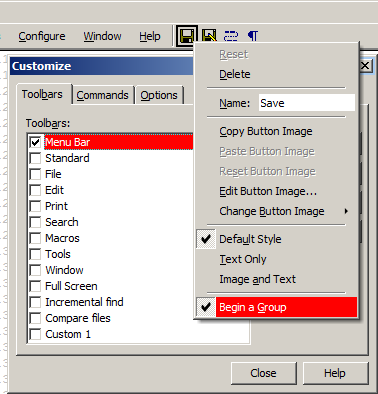Enable the Search toolbar checkbox
This screenshot has height=394, width=378.
coord(35,222)
